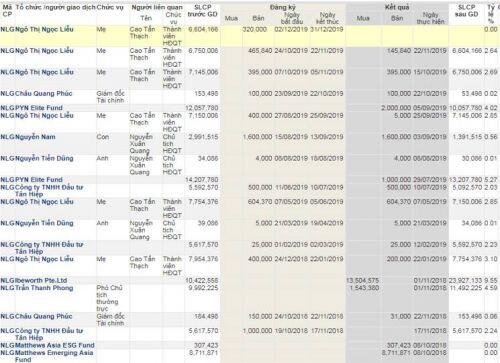500x363 pixels.
Task: Select the execution date 29/07/2019
Action: click(x=430, y=179)
